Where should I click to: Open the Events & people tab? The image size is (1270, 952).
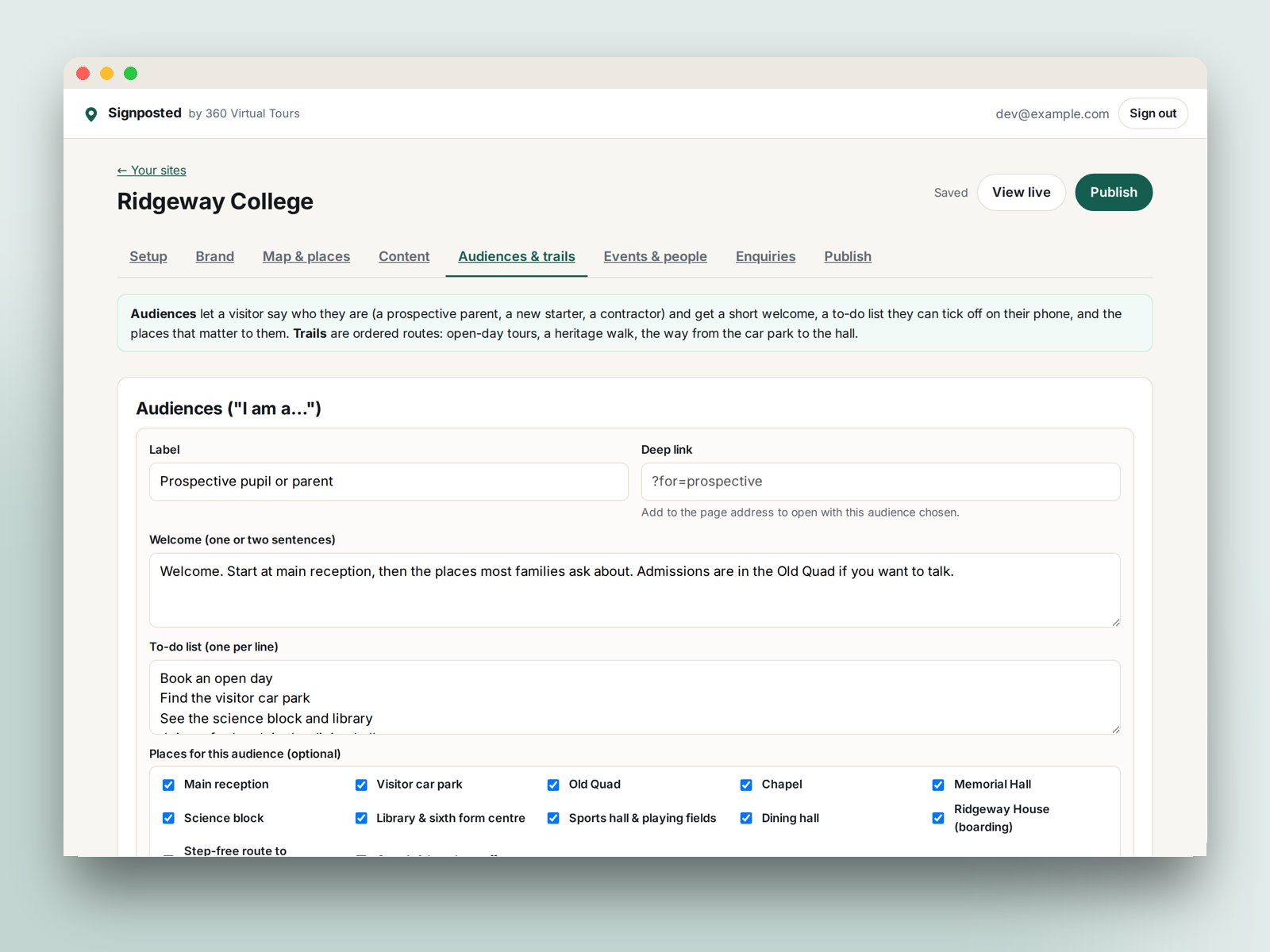655,256
